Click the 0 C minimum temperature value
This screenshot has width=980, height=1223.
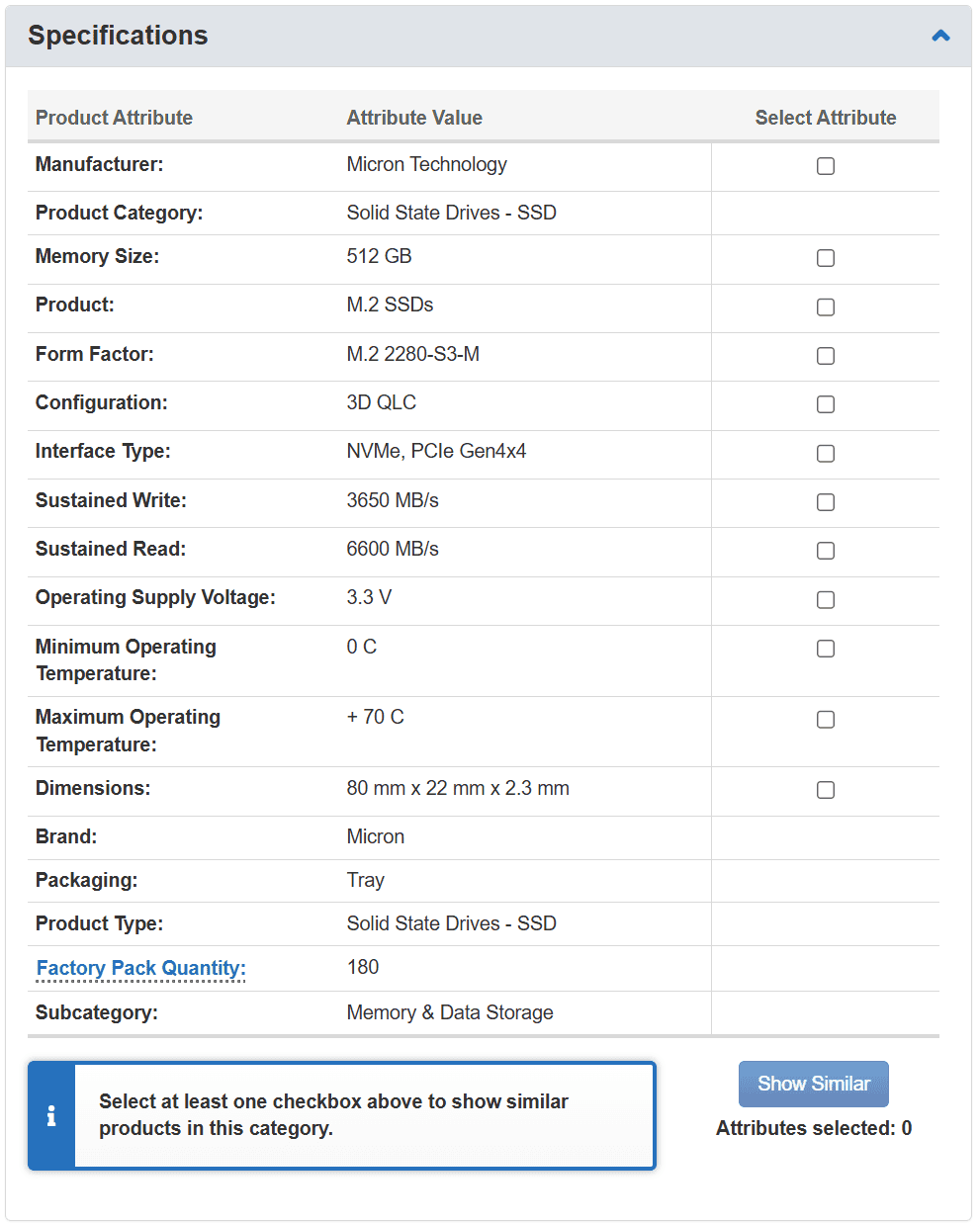(x=361, y=647)
